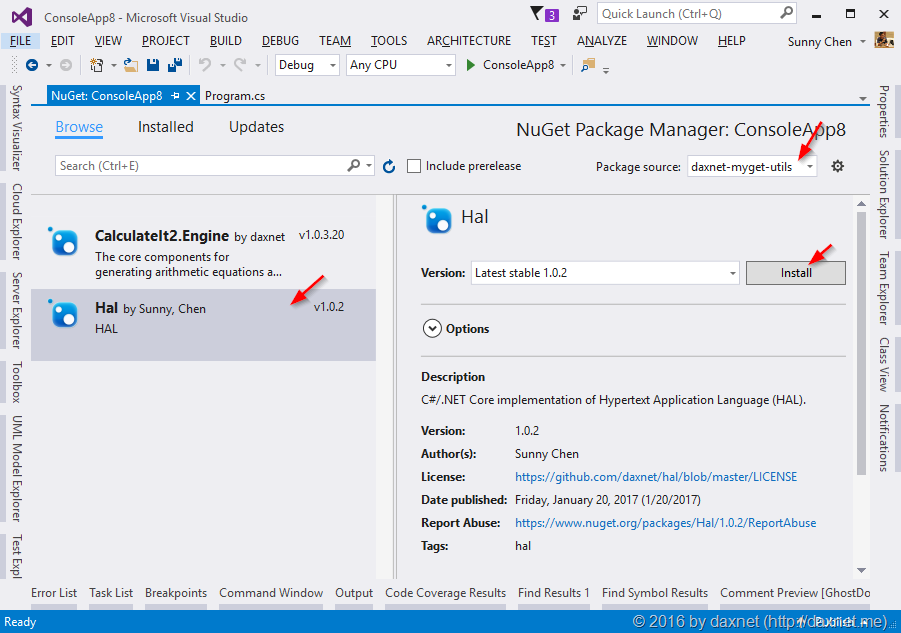The height and width of the screenshot is (633, 901).
Task: Click the Save All icon
Action: tap(175, 65)
